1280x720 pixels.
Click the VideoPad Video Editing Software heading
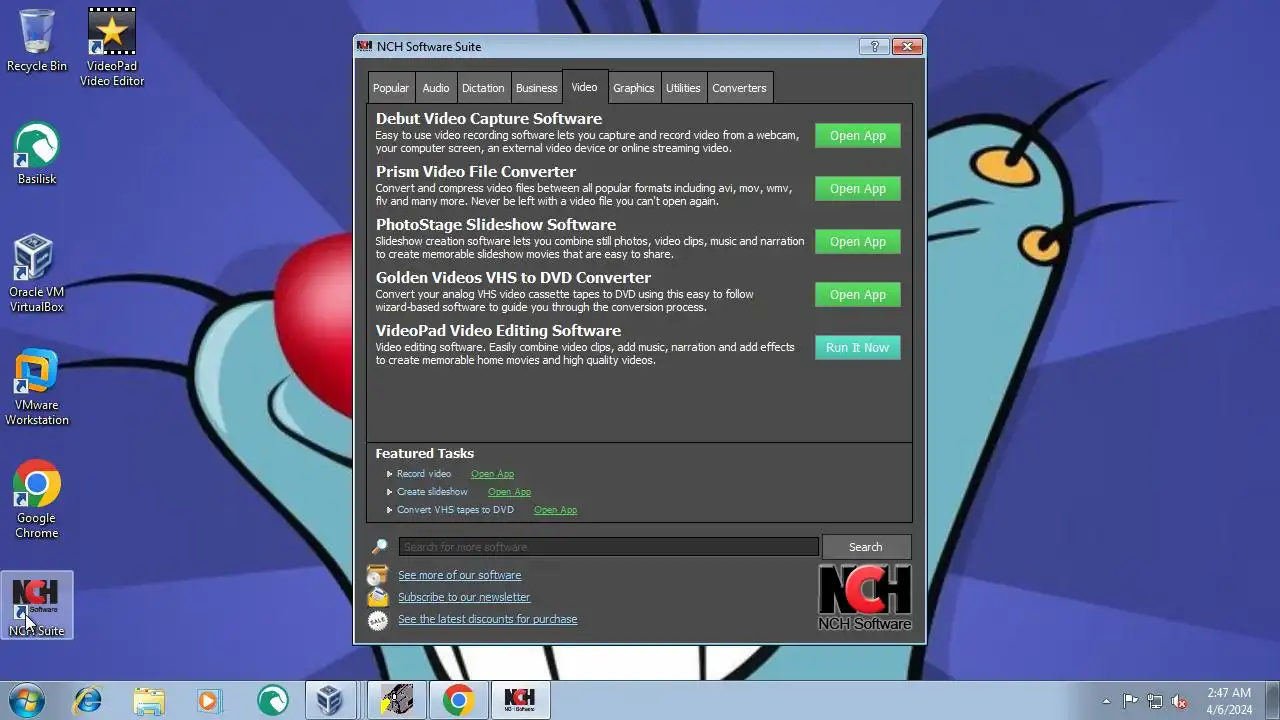click(498, 331)
